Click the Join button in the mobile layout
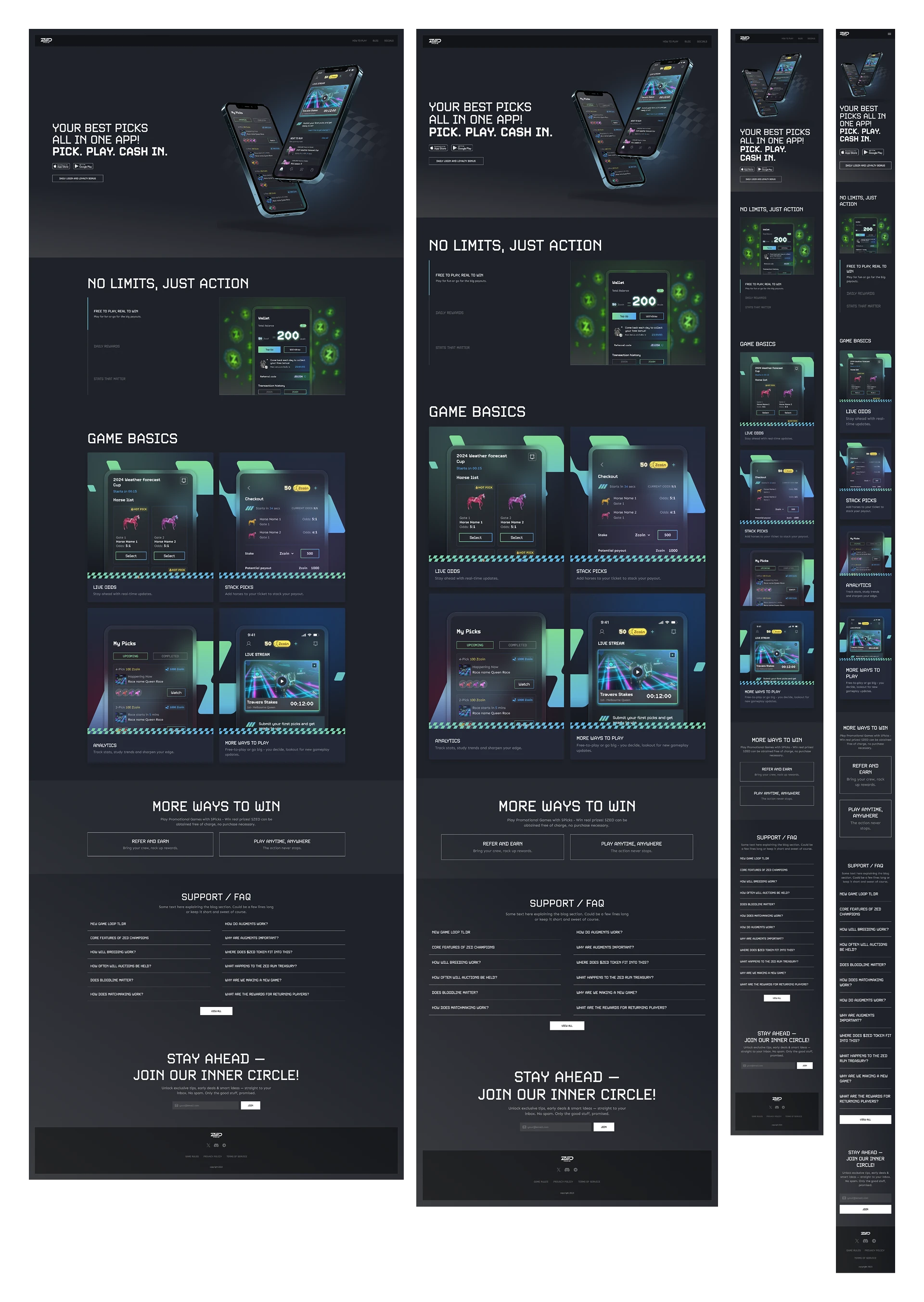This screenshot has height=1302, width=924. 865,1209
